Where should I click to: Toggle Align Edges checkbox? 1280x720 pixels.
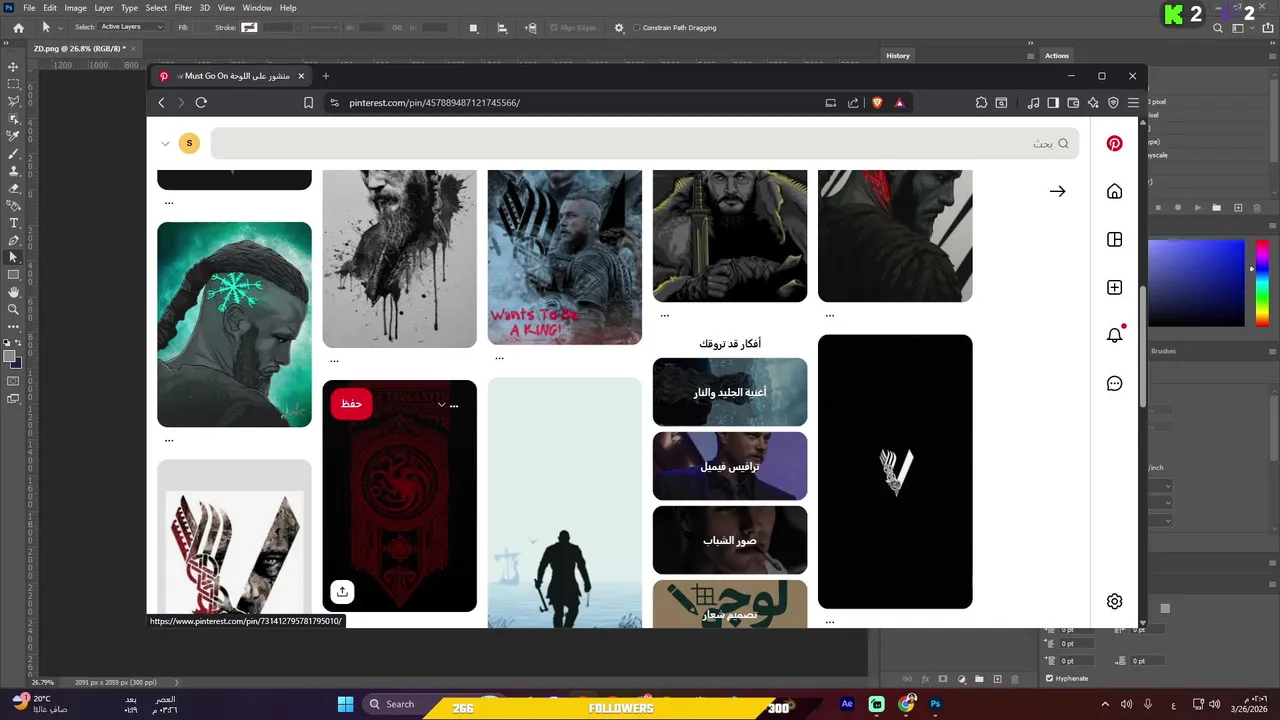tap(554, 28)
